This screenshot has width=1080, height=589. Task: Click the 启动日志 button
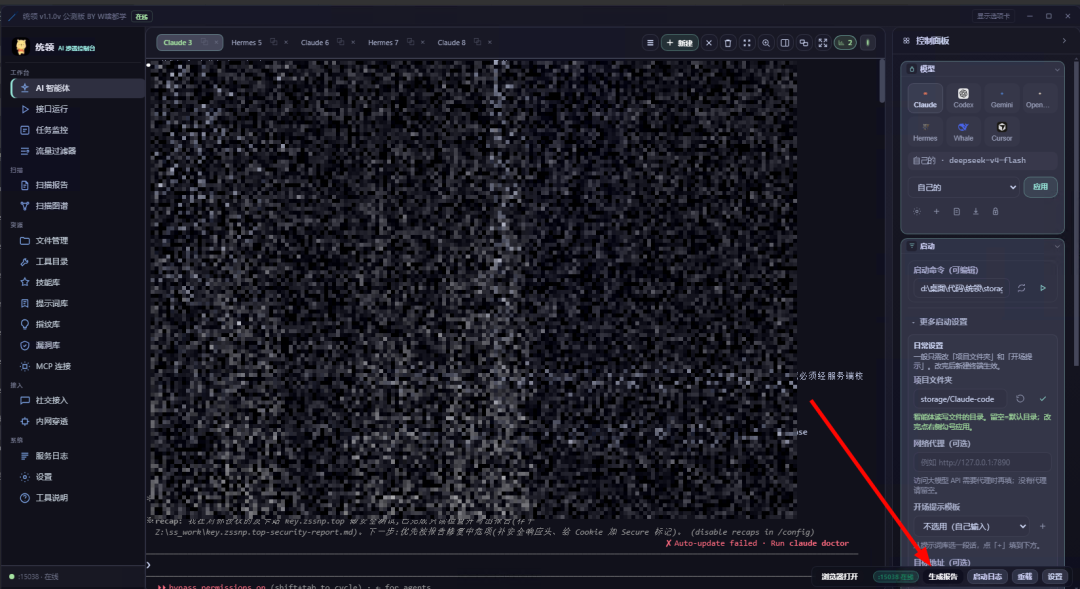pos(987,577)
